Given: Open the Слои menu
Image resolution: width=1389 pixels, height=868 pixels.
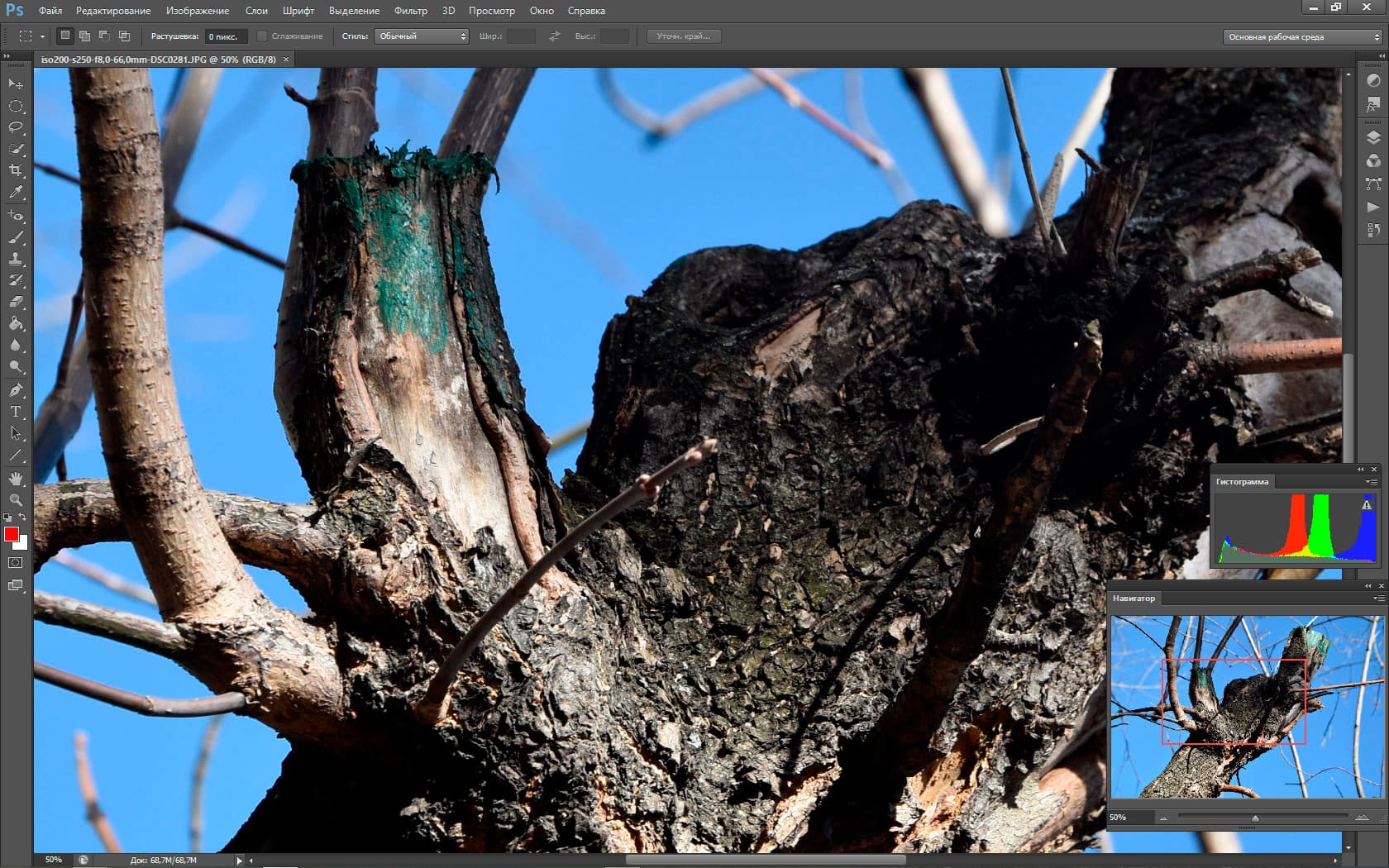Looking at the screenshot, I should pyautogui.click(x=256, y=11).
